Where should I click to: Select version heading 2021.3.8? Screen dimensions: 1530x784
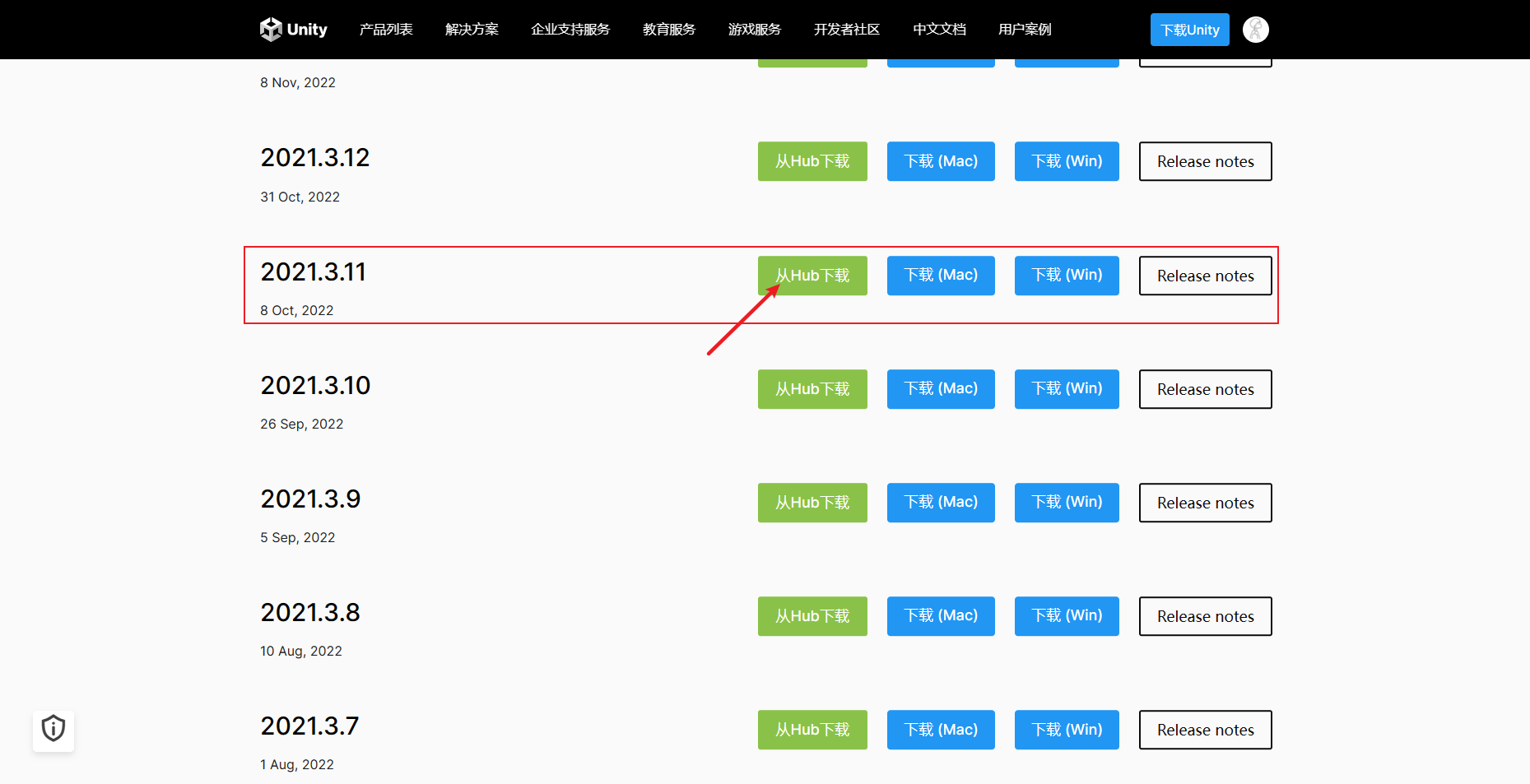pos(310,613)
